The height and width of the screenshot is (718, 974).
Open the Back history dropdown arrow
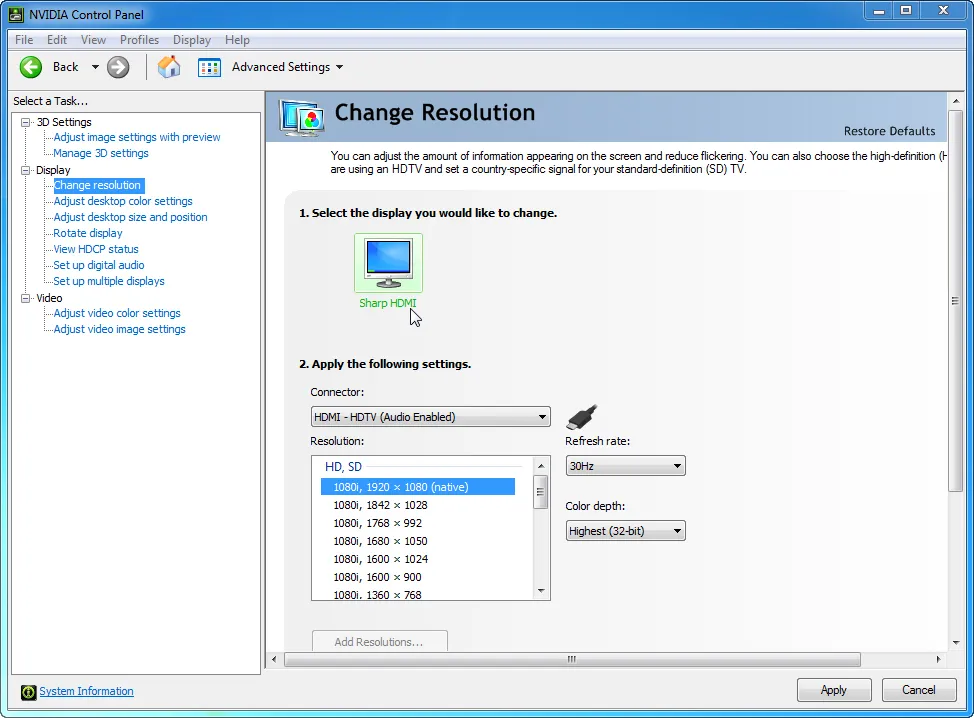pyautogui.click(x=95, y=67)
